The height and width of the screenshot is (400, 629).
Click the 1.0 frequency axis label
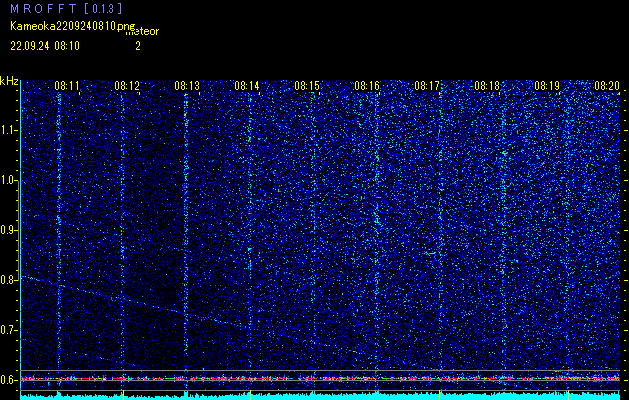[9, 181]
